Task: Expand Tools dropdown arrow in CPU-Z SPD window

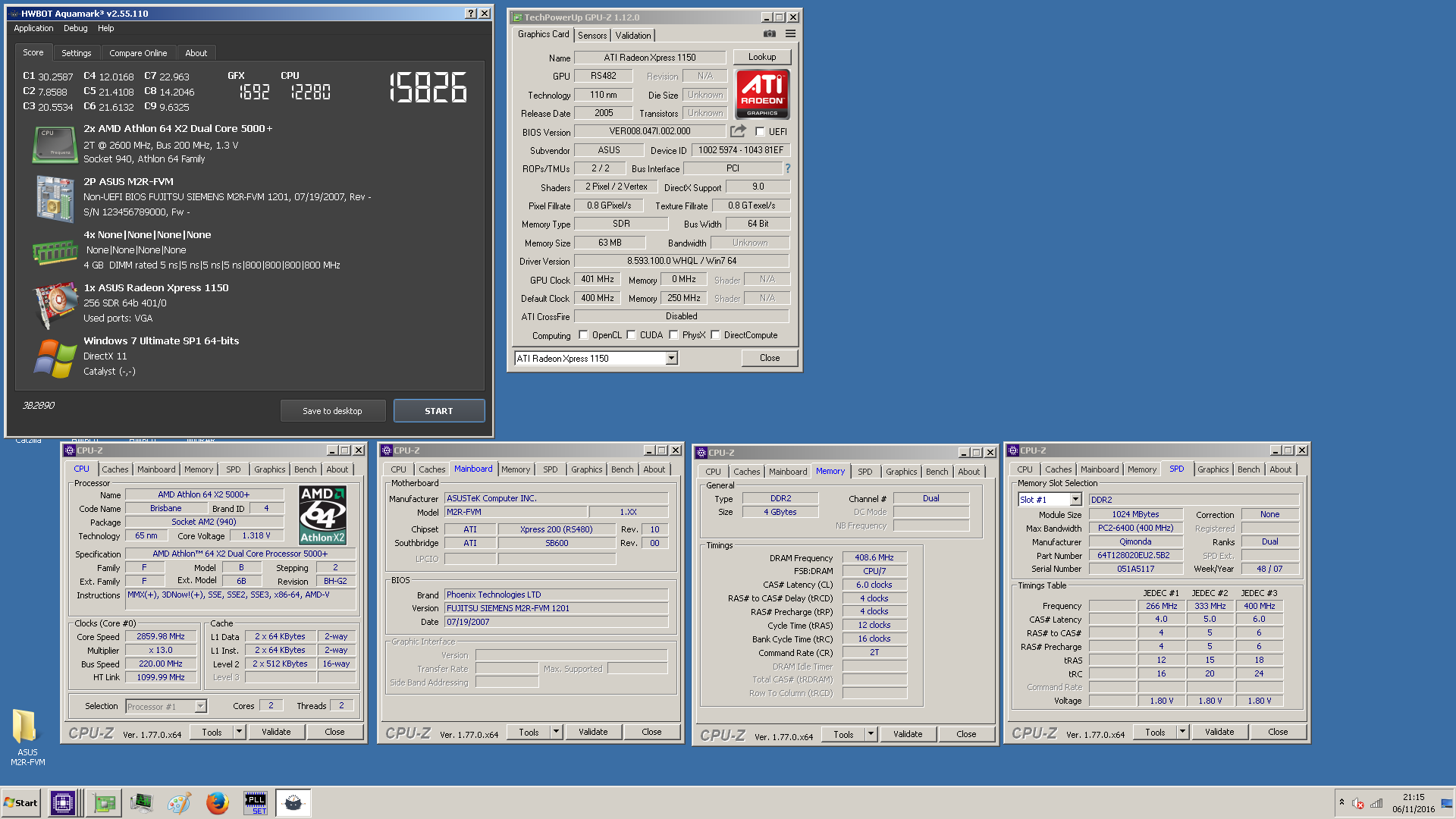Action: [x=1182, y=732]
